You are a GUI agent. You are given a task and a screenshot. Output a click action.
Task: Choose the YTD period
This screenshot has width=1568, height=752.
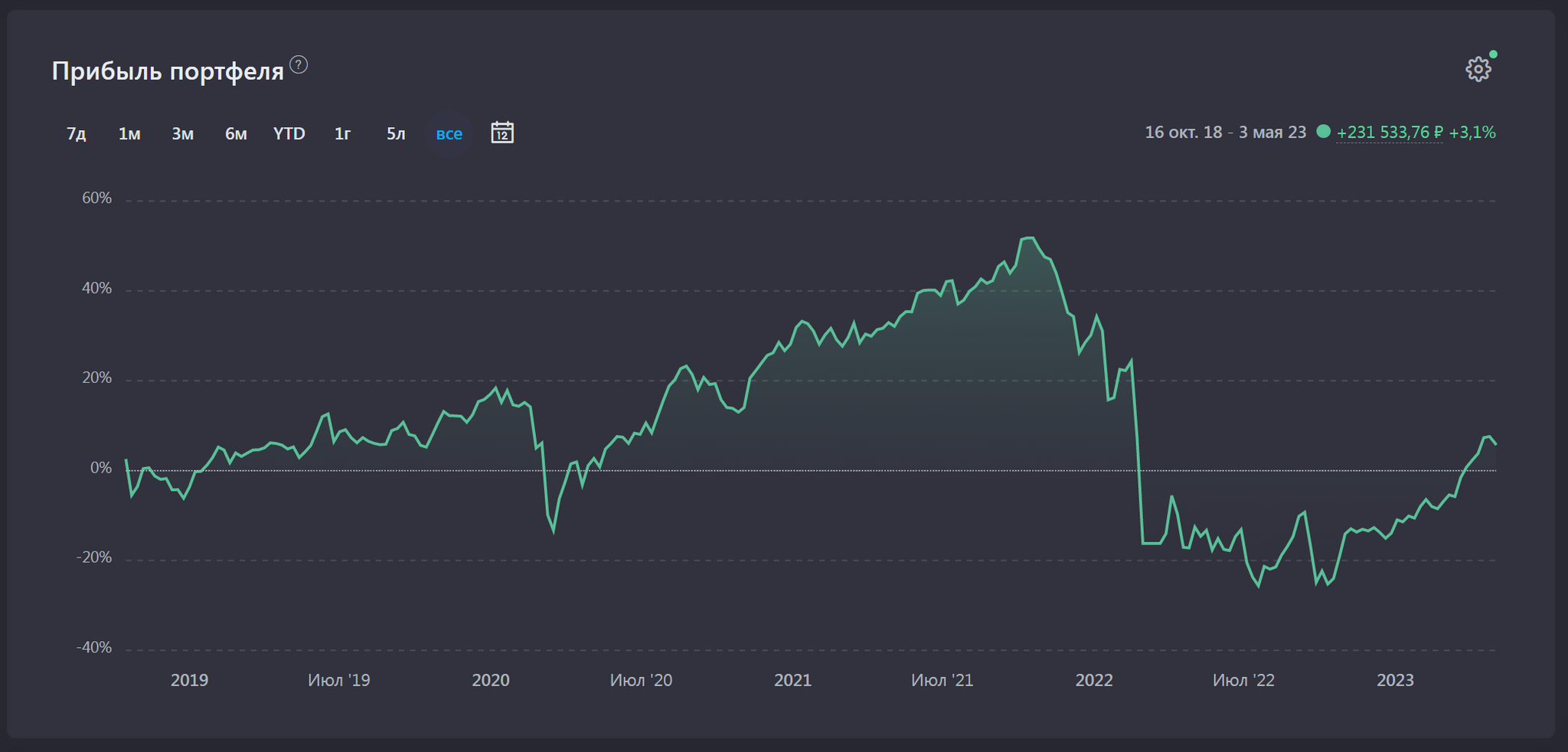click(289, 134)
